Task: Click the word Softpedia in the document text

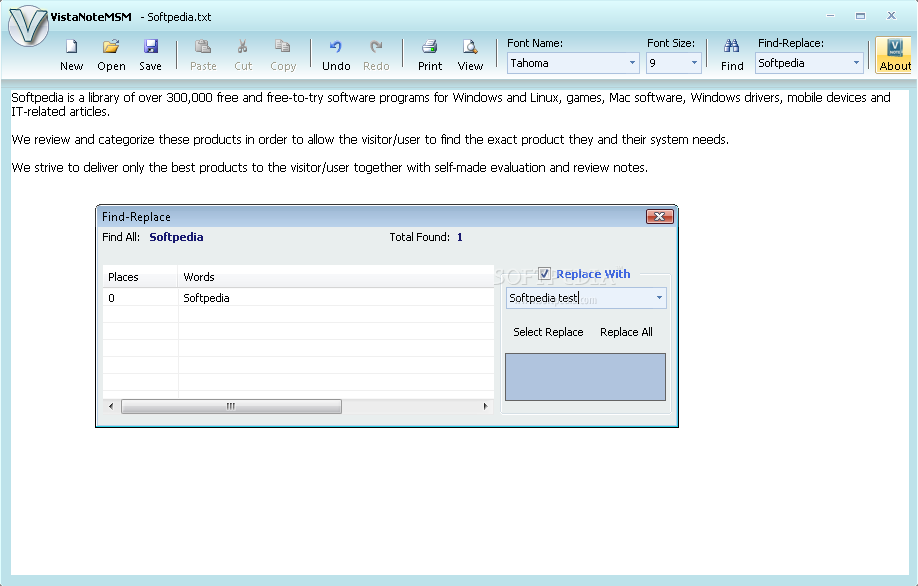Action: [x=37, y=98]
